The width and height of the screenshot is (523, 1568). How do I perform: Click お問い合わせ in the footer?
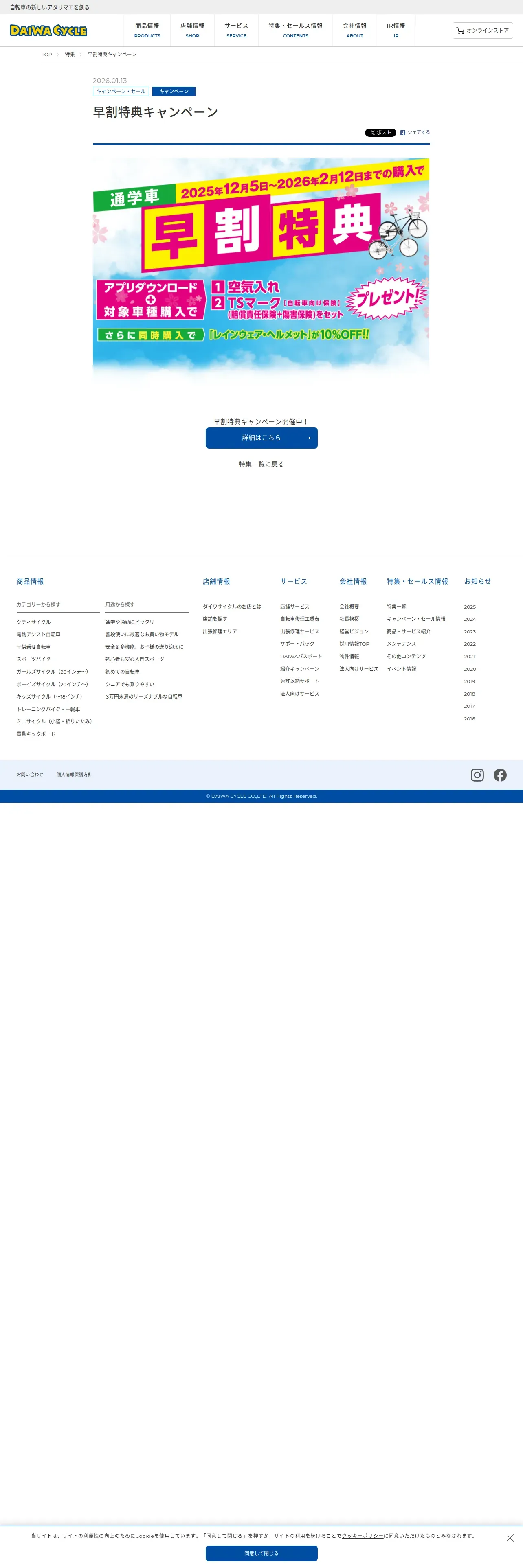[30, 775]
